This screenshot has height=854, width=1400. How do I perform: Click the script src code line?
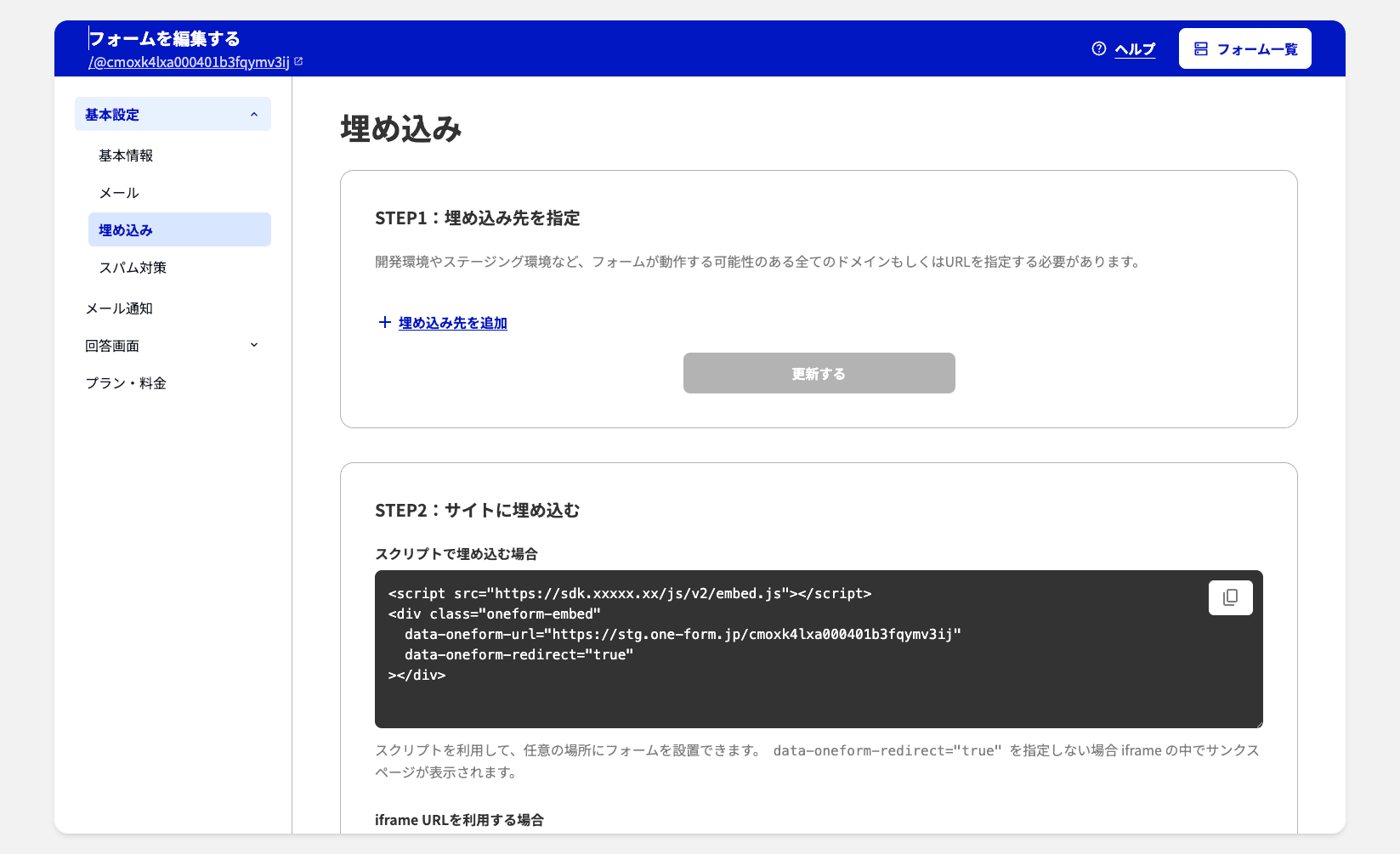[630, 593]
